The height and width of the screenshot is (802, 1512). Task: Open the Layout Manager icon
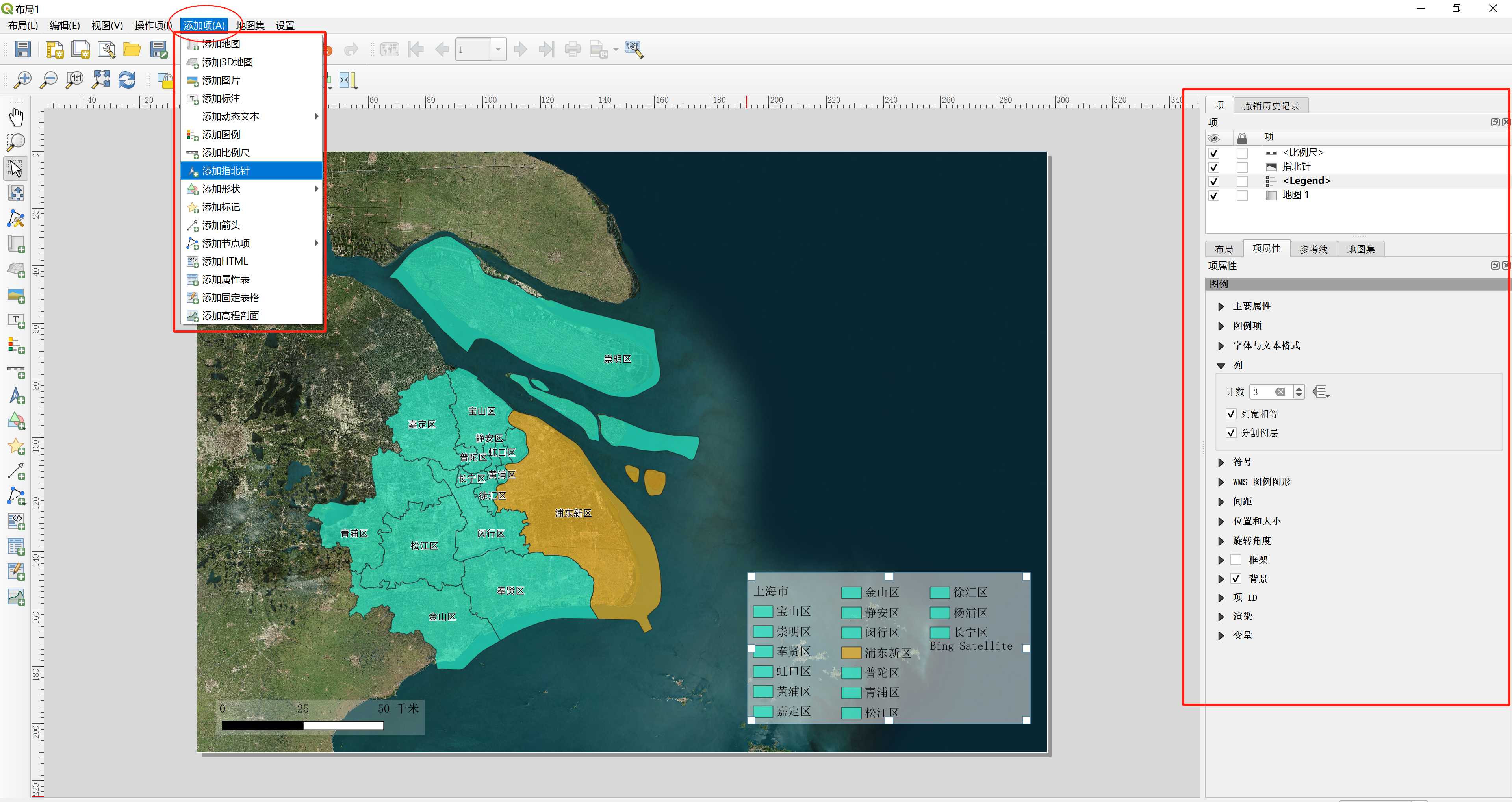106,49
